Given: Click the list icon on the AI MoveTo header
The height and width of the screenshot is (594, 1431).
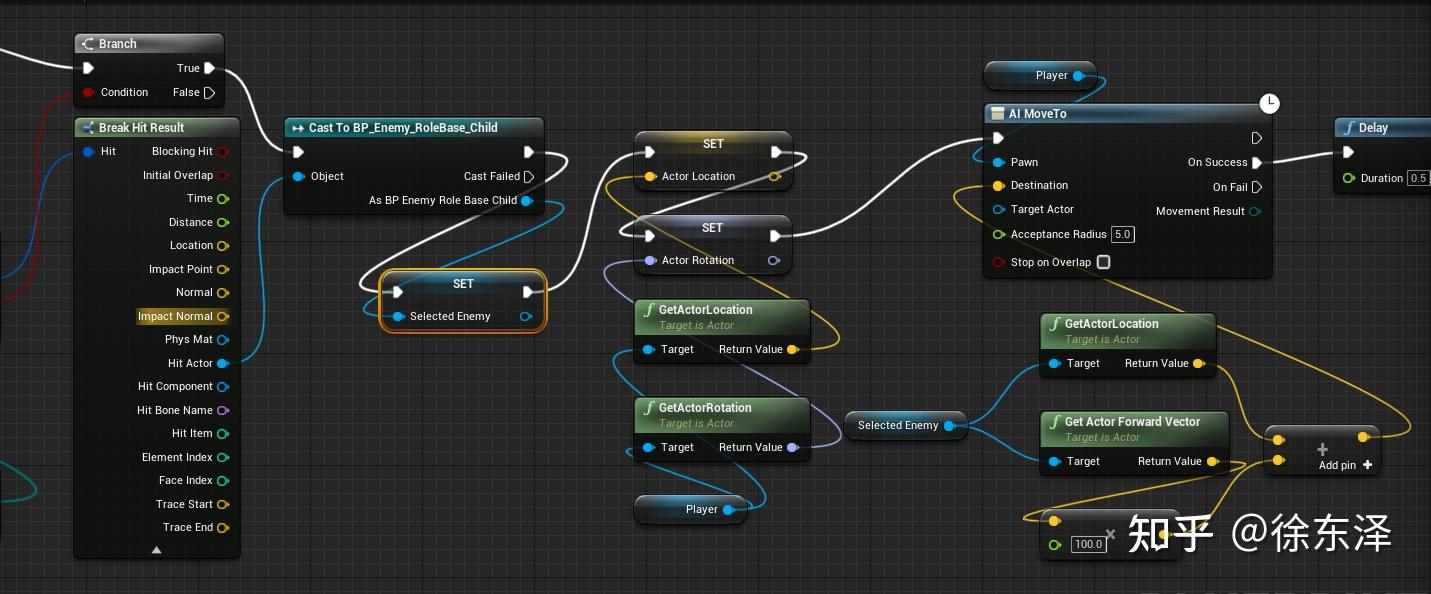Looking at the screenshot, I should 997,113.
